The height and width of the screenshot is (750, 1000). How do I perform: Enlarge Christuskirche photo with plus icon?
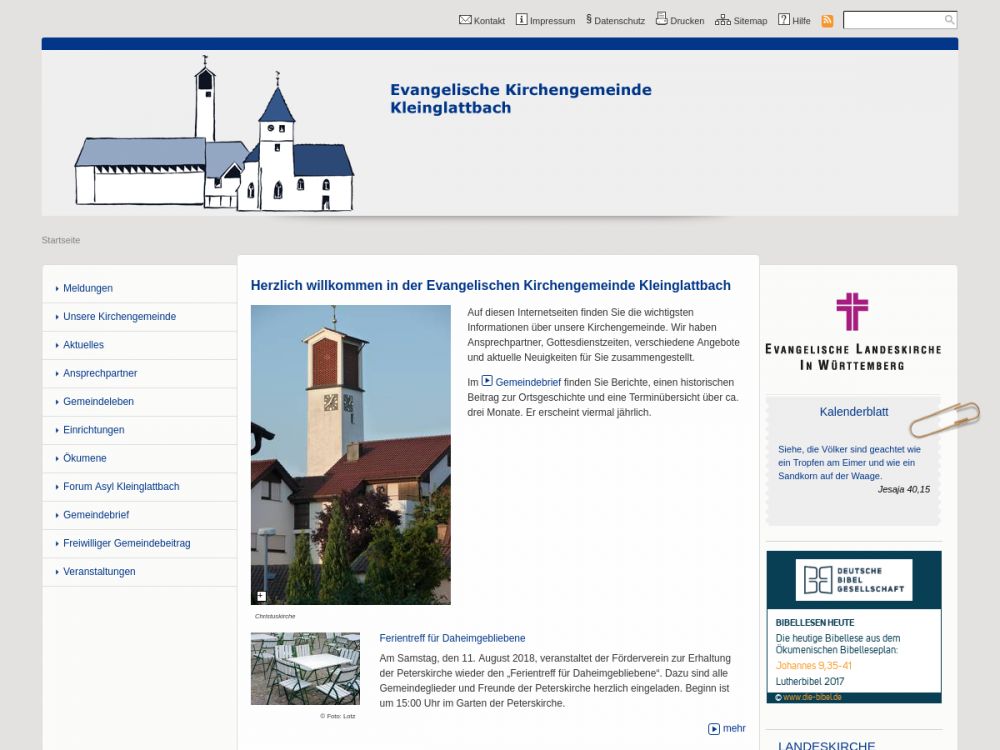pos(261,596)
